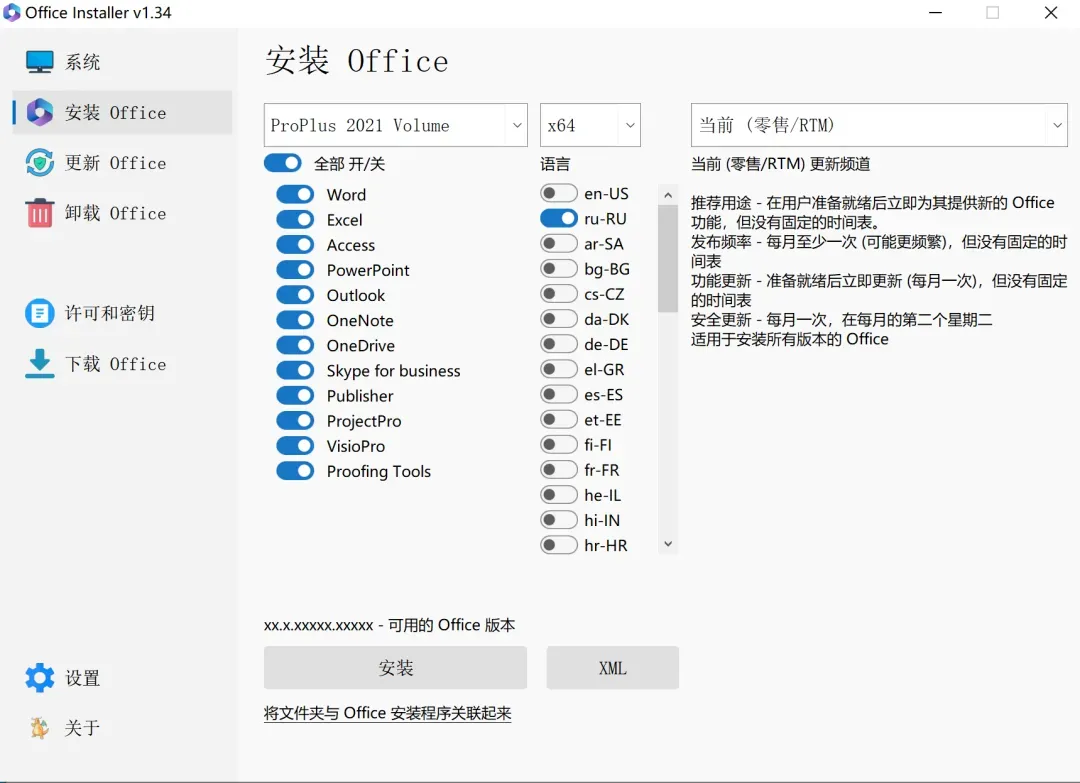Screen dimensions: 1080x783
Task: Enable the el-GR language toggle
Action: click(x=559, y=369)
